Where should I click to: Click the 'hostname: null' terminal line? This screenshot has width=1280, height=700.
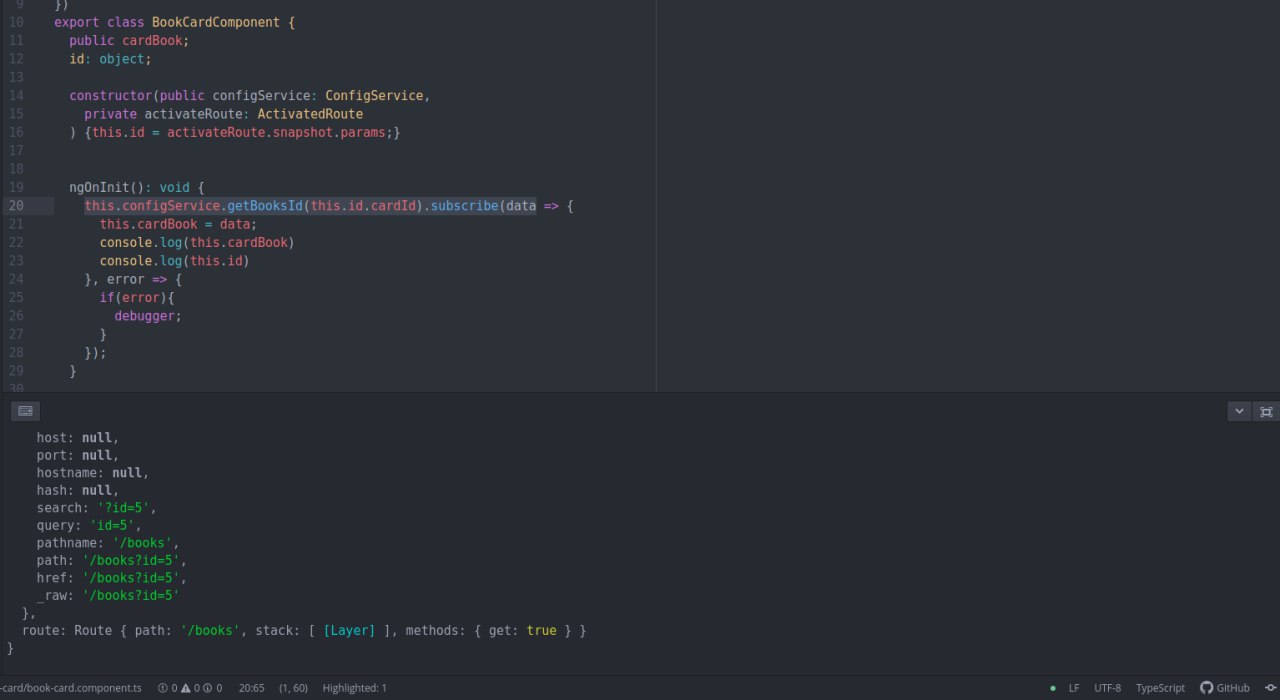coord(93,473)
